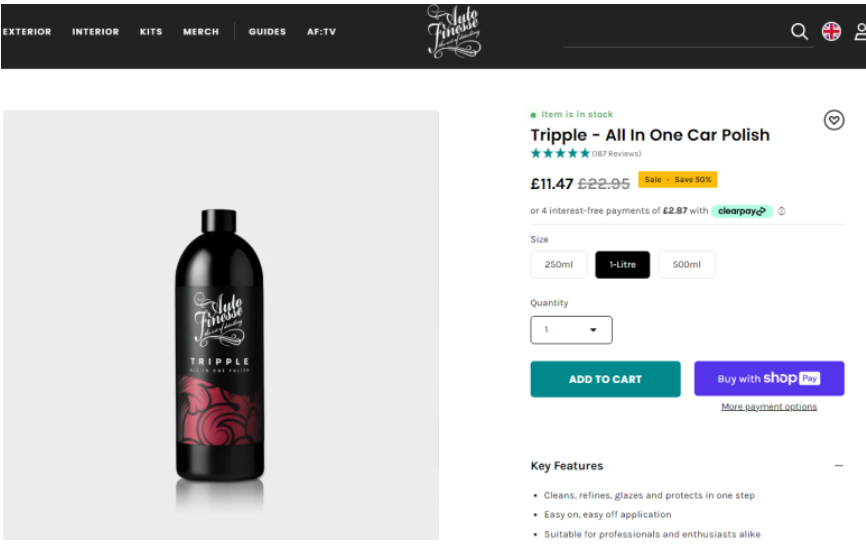Image resolution: width=866 pixels, height=547 pixels.
Task: Click the Clearpay badge
Action: click(741, 211)
